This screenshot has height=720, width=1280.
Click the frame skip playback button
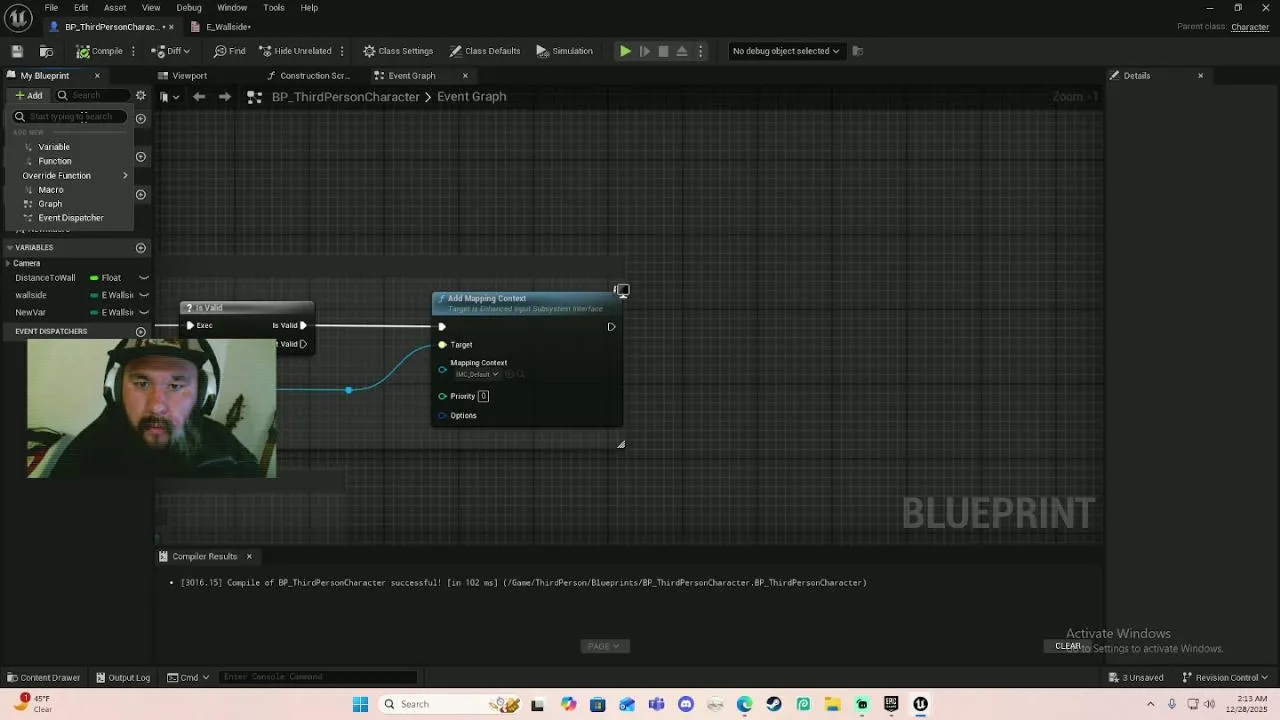coord(645,51)
